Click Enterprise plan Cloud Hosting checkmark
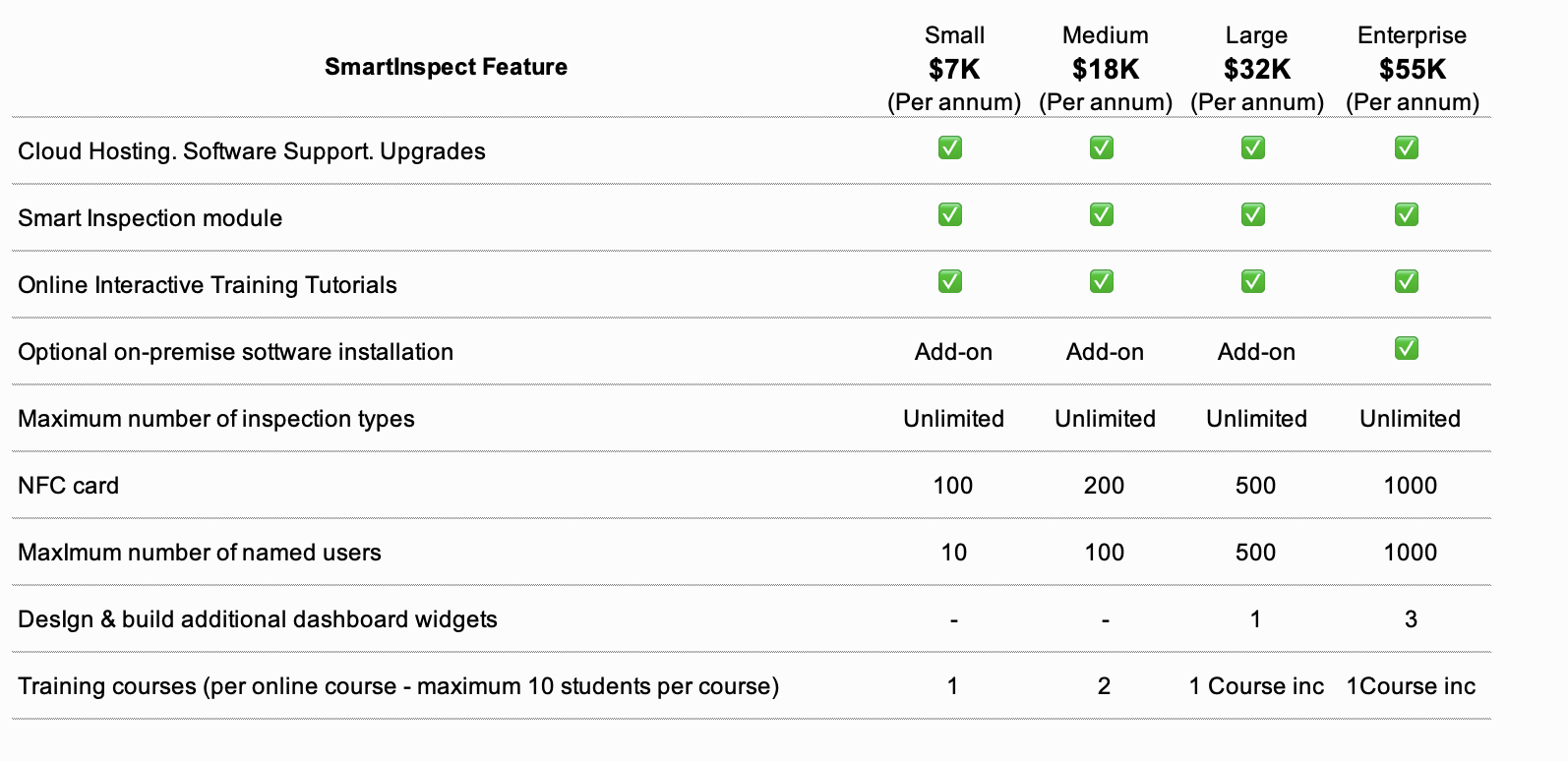The width and height of the screenshot is (1568, 761). pyautogui.click(x=1406, y=148)
